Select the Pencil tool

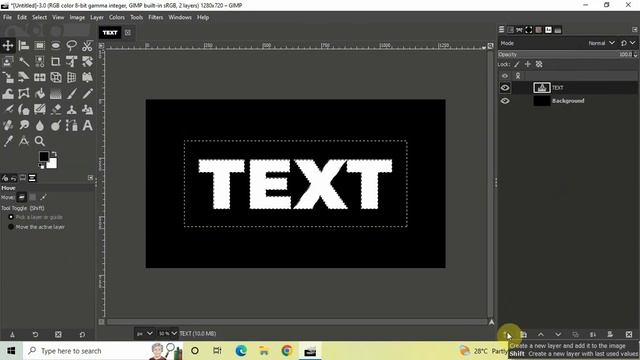point(87,93)
